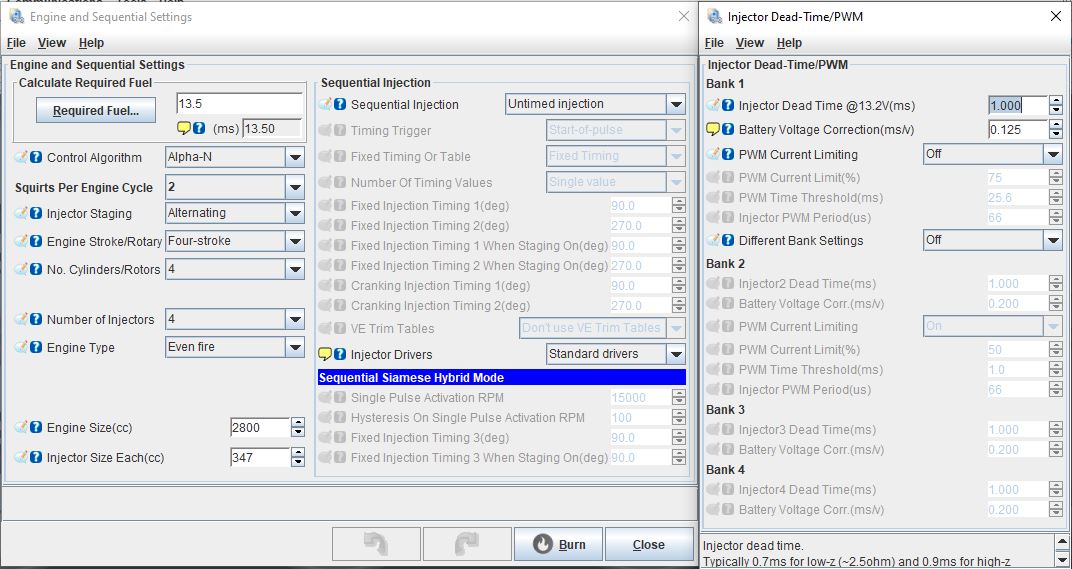Click the help icon beside Different Bank Settings
This screenshot has width=1072, height=569.
[728, 241]
